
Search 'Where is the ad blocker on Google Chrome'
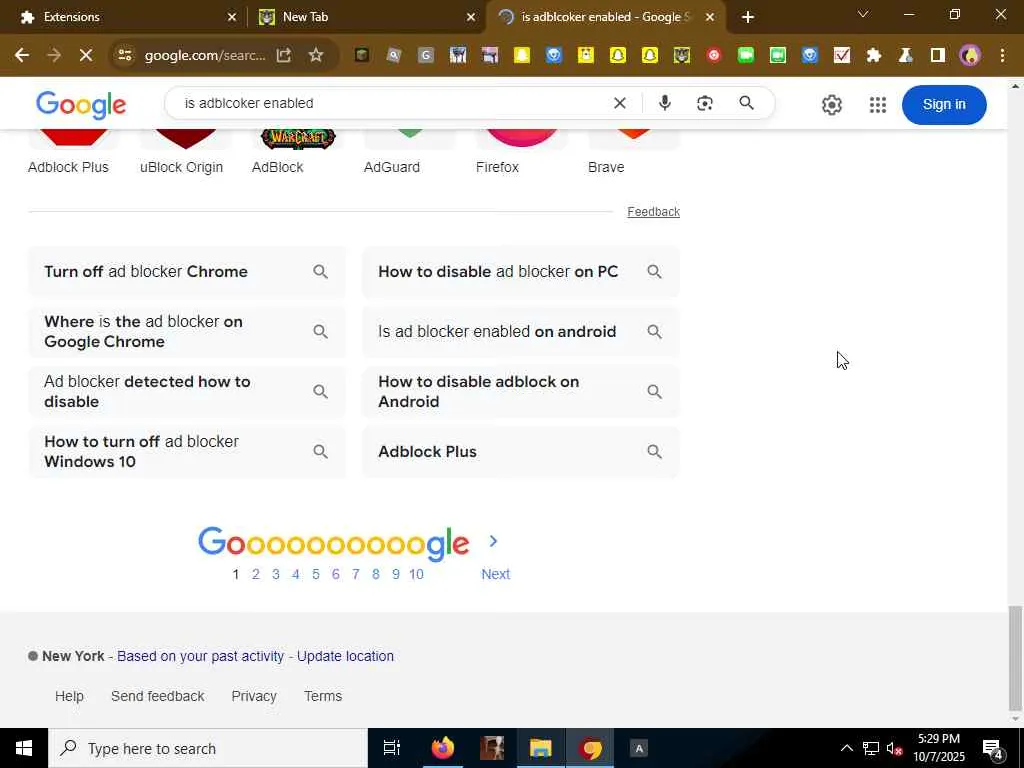187,332
